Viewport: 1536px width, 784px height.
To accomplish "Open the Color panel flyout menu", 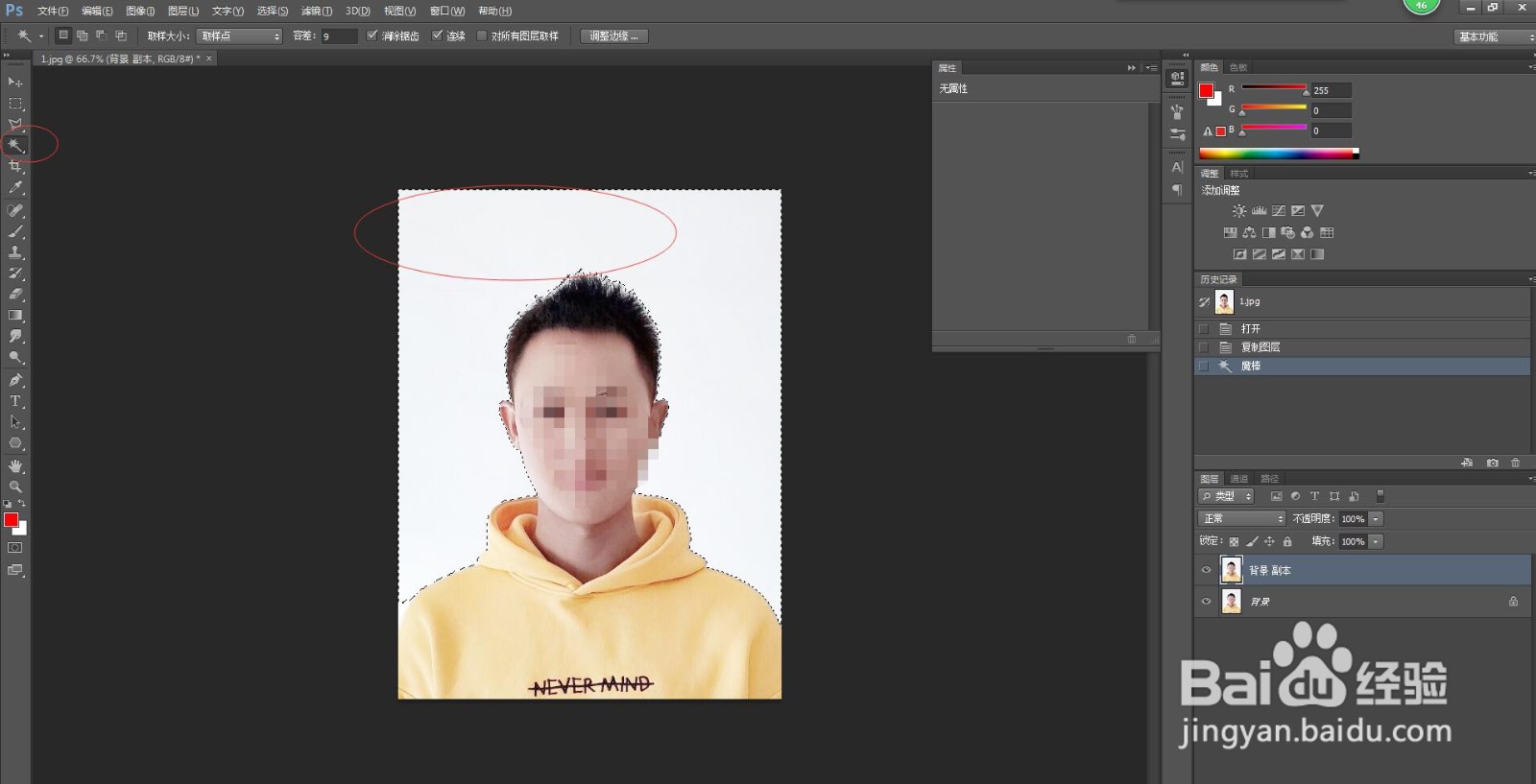I will coord(1531,67).
